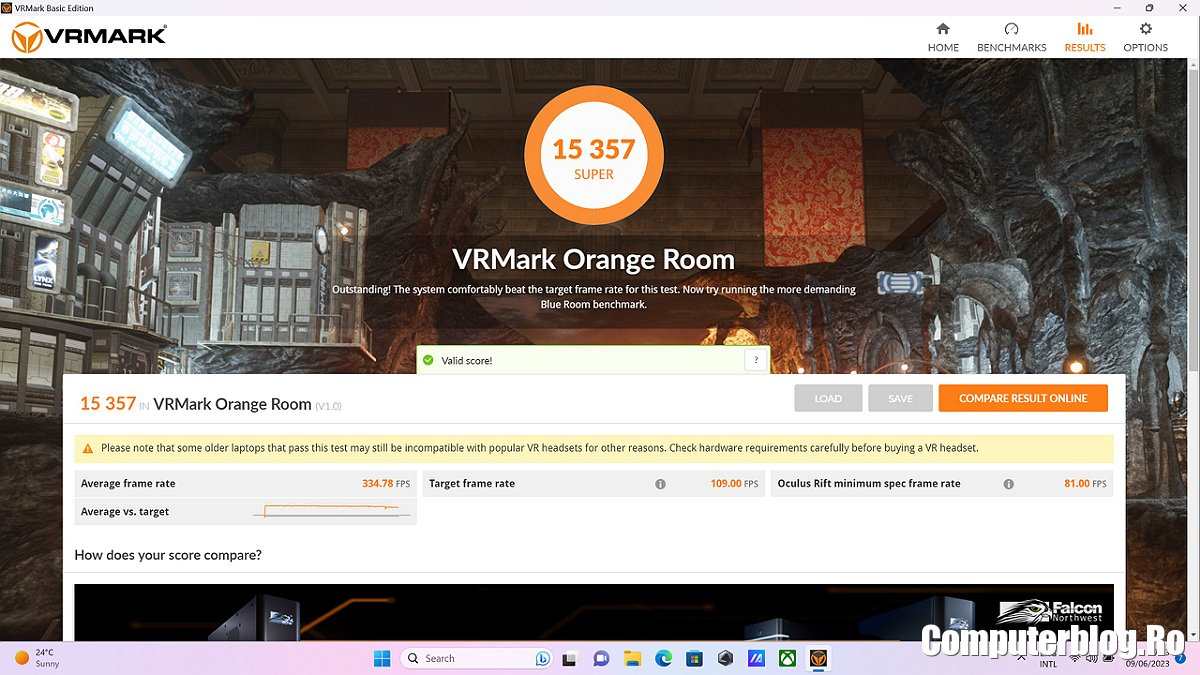
Task: Click the Average vs. target graph
Action: [332, 512]
